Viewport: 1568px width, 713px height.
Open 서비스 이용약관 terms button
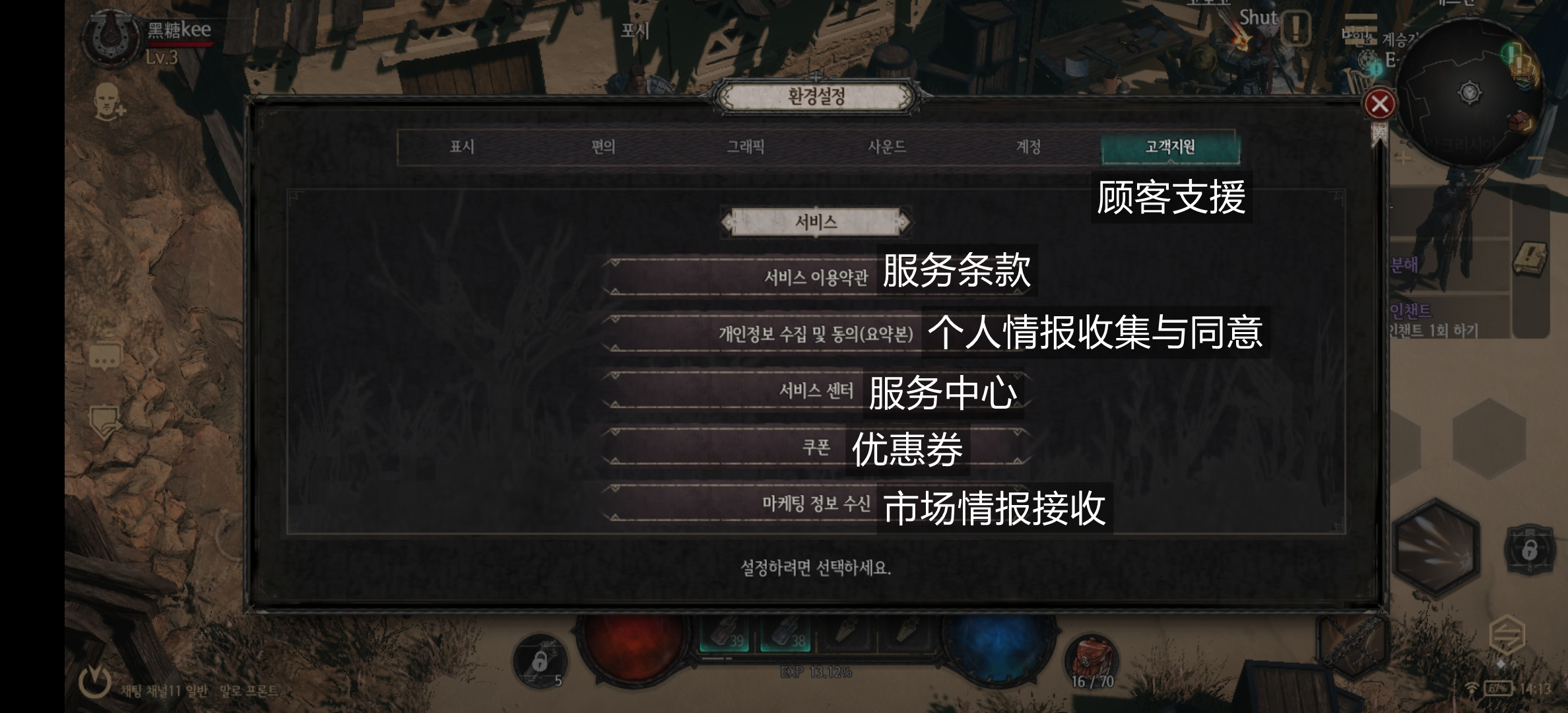tap(816, 278)
